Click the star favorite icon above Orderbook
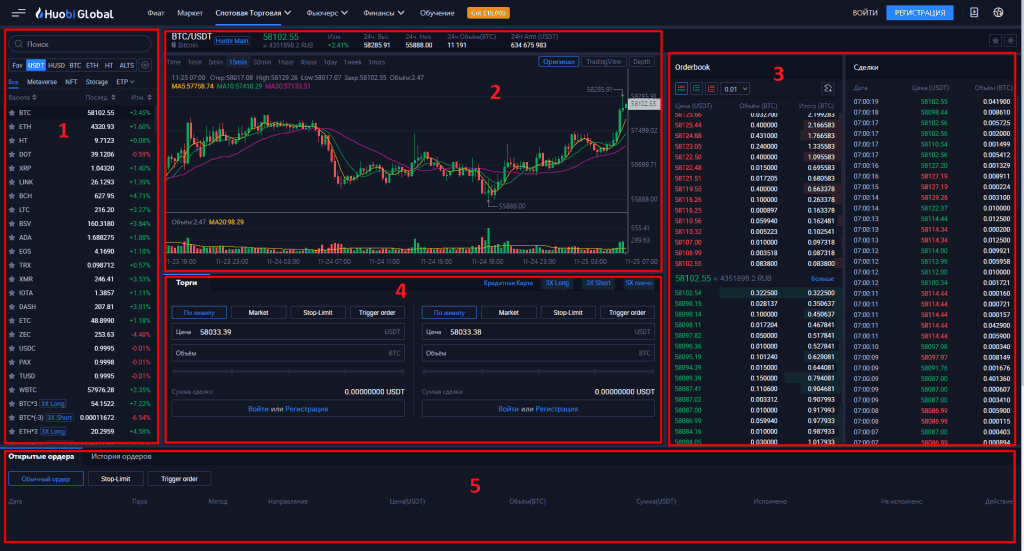1024x551 pixels. (x=995, y=40)
